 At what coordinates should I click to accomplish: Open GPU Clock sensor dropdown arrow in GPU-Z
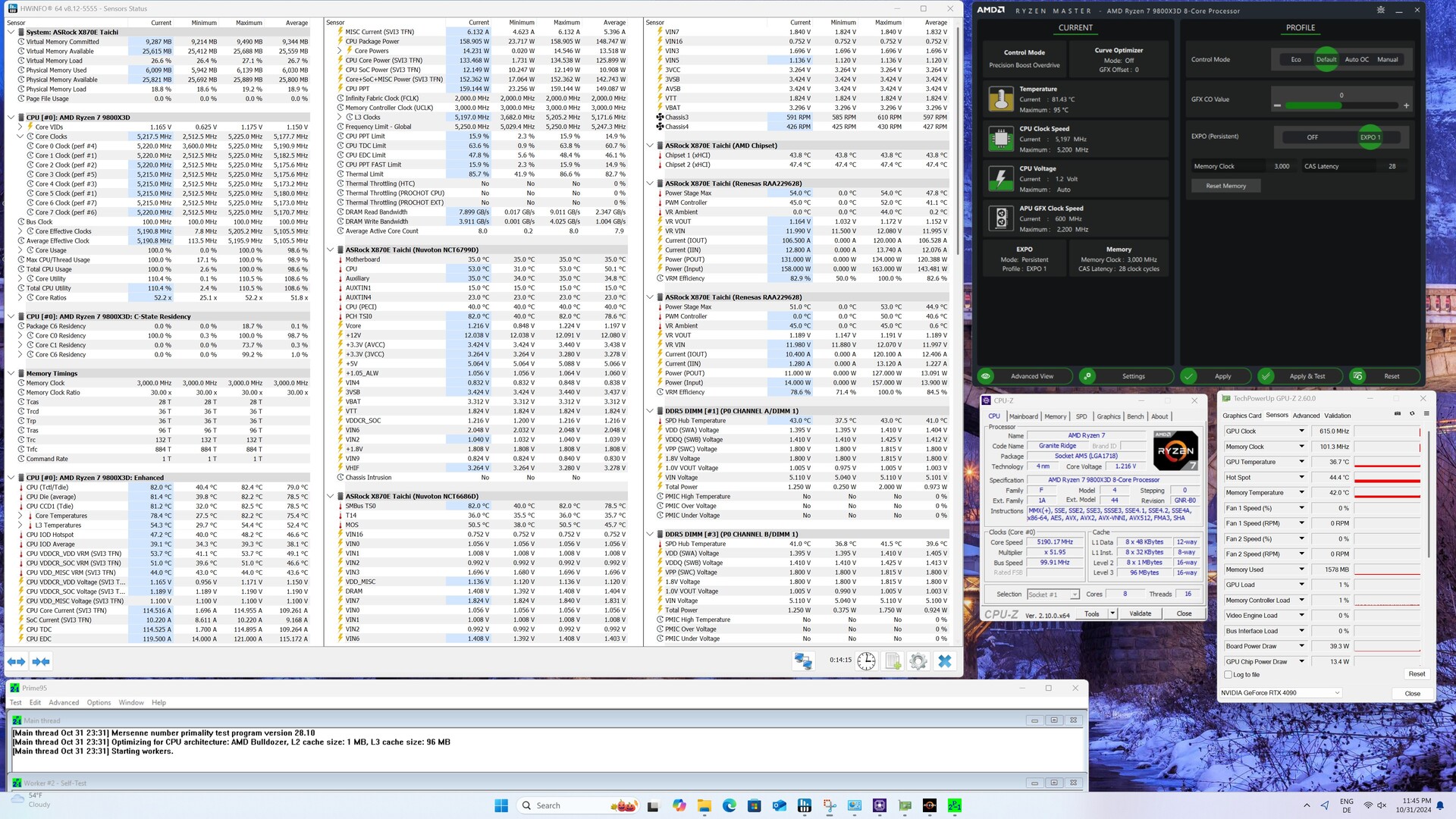tap(1301, 431)
